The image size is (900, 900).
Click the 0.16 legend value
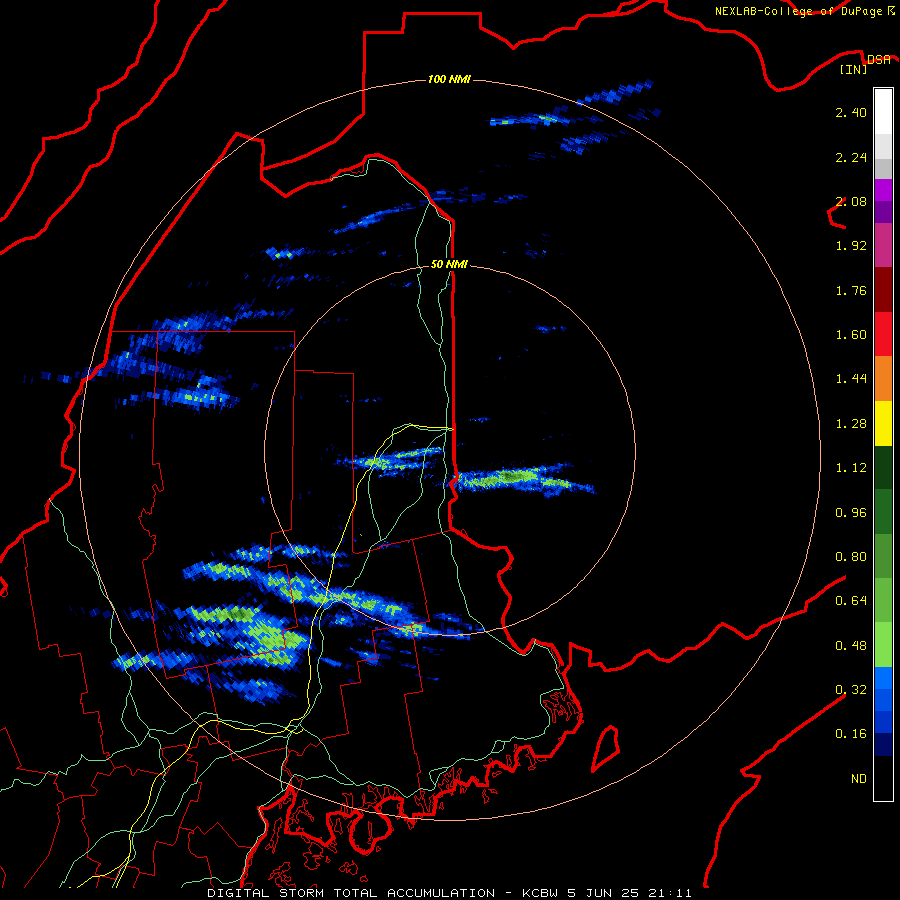point(851,734)
